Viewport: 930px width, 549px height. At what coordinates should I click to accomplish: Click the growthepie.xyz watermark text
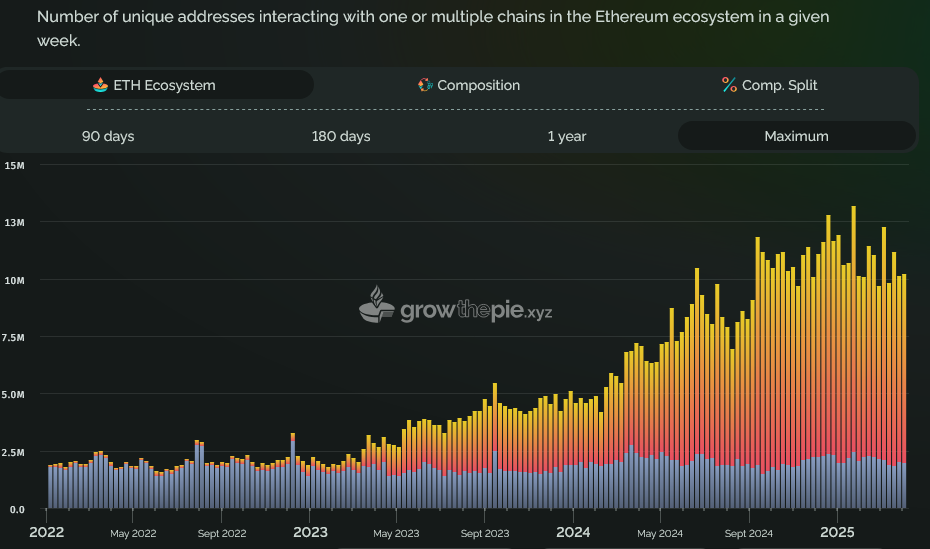[x=476, y=311]
